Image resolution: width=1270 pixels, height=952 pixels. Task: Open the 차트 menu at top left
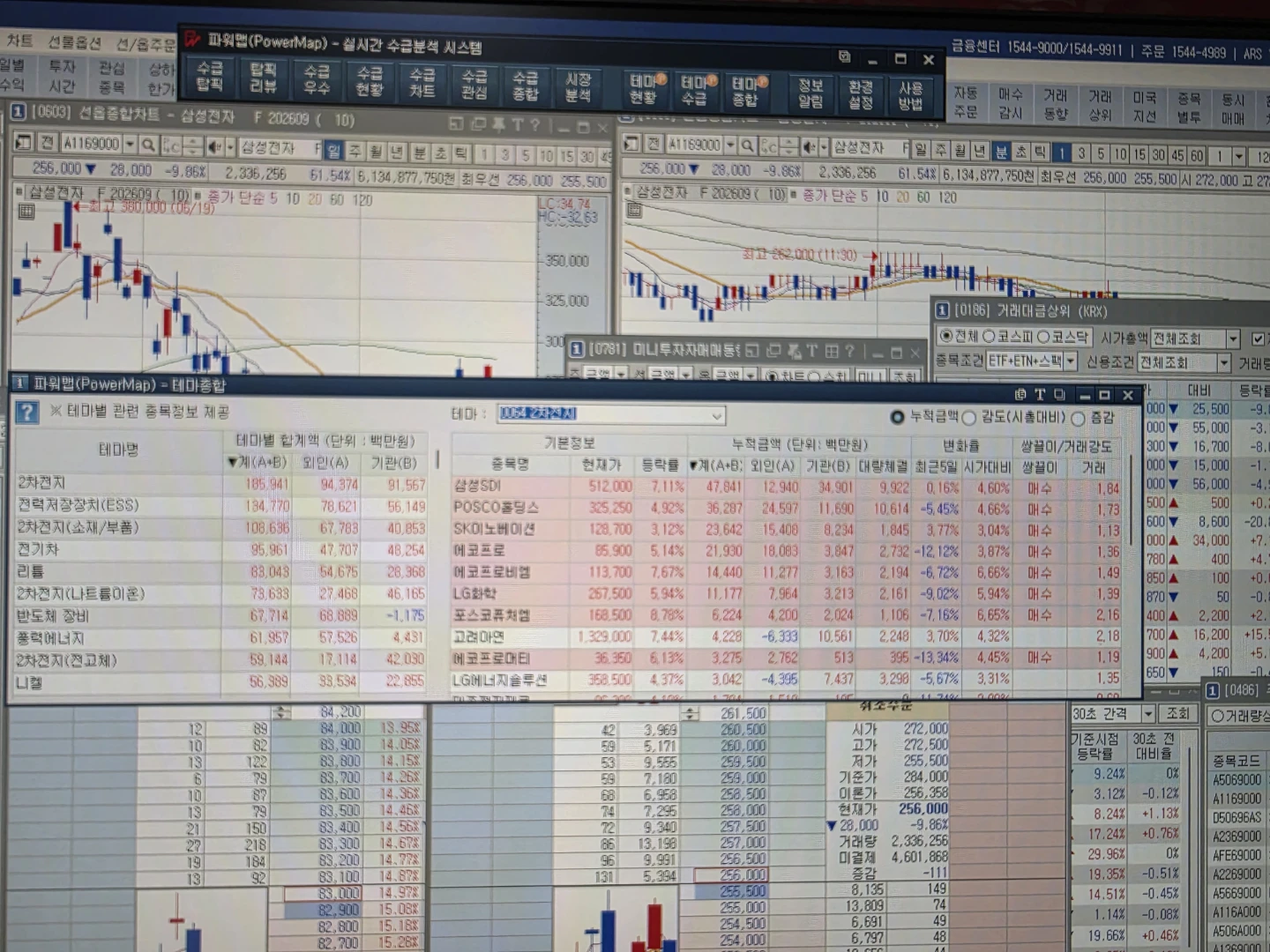(19, 41)
